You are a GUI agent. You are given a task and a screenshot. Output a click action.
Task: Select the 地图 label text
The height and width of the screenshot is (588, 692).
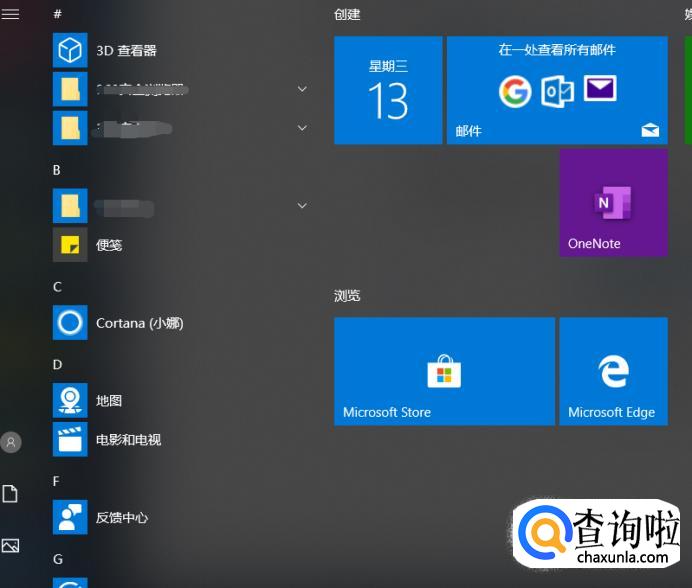click(x=109, y=401)
